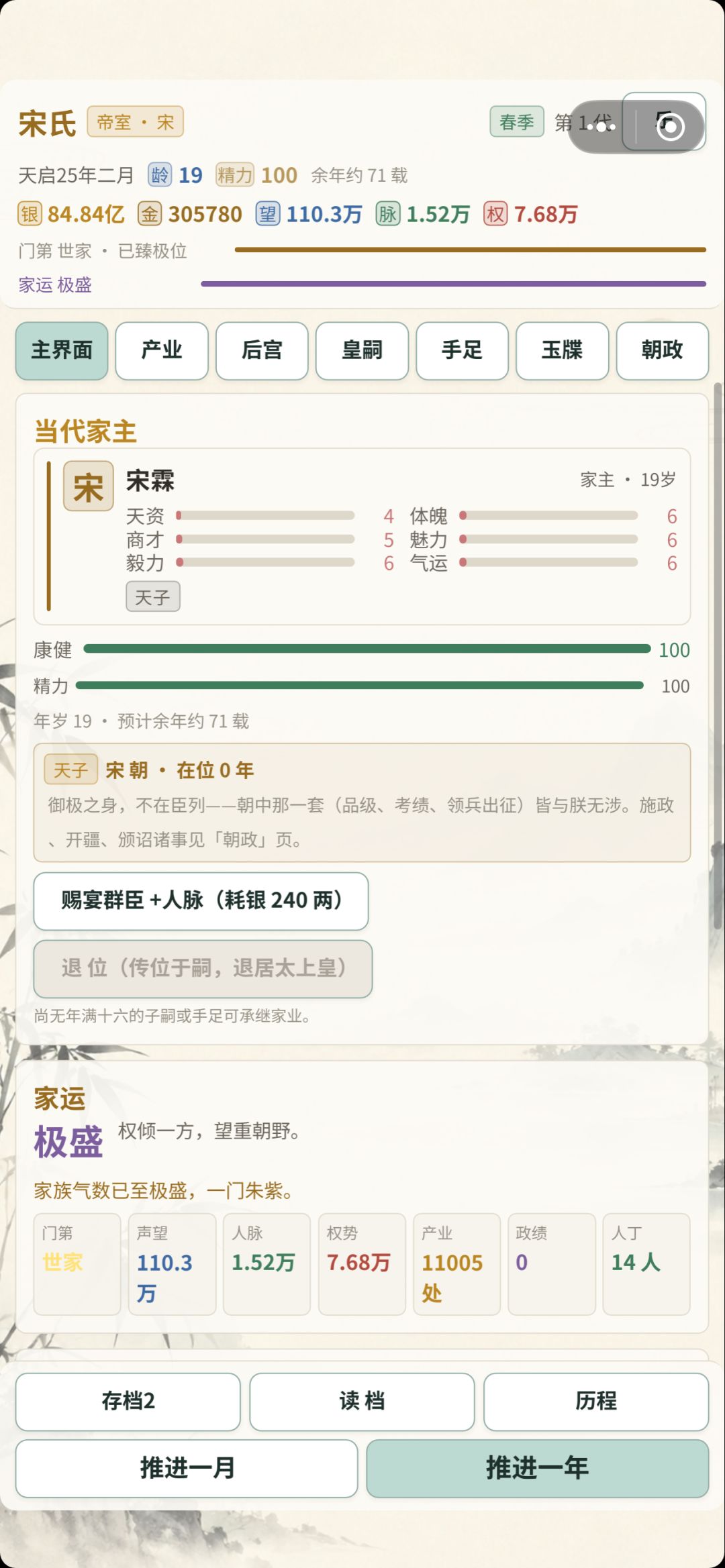Tap the 宋 family avatar tile
The height and width of the screenshot is (1568, 725).
pyautogui.click(x=89, y=486)
